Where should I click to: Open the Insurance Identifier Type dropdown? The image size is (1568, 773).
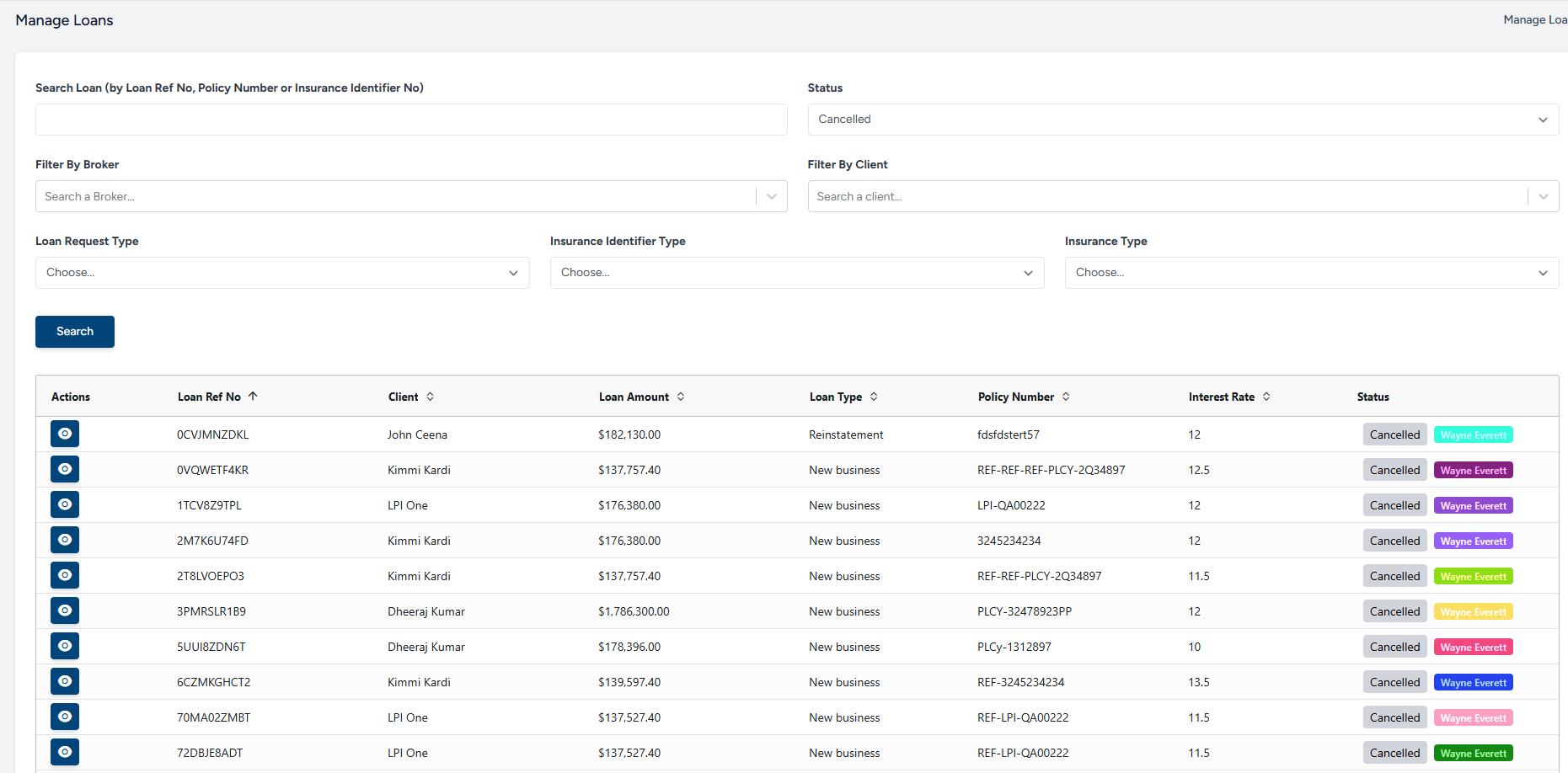coord(796,273)
